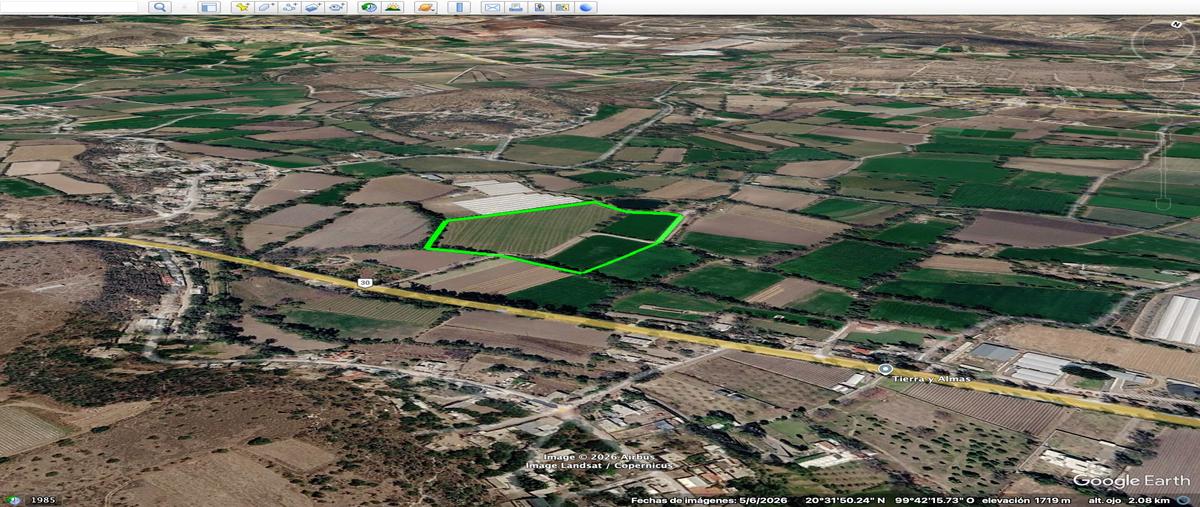Open 1985 historical imagery status icon
Viewport: 1200px width, 507px height.
[14, 500]
